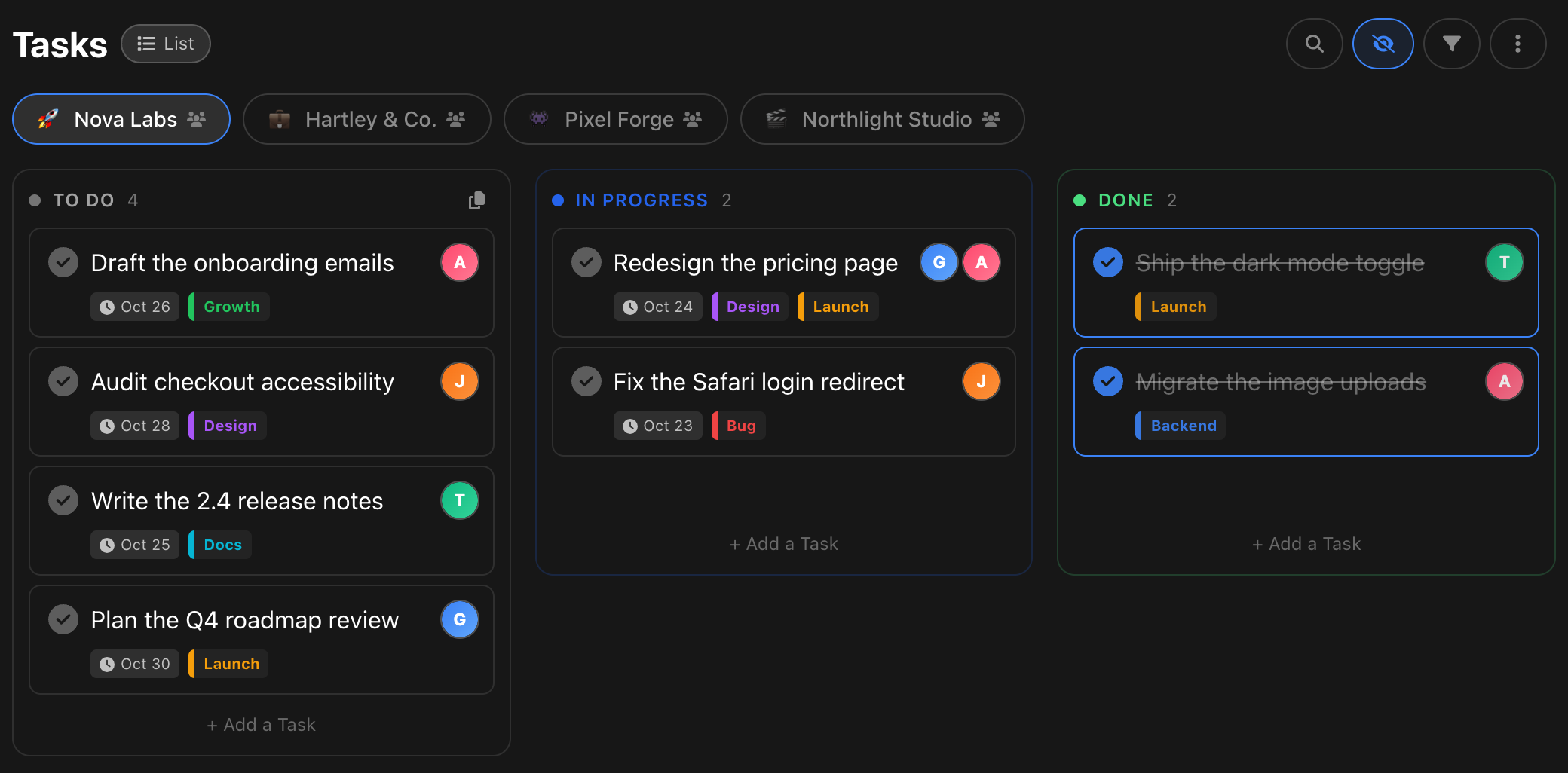1568x773 pixels.
Task: Mark Plan the Q4 roadmap review complete
Action: click(63, 619)
